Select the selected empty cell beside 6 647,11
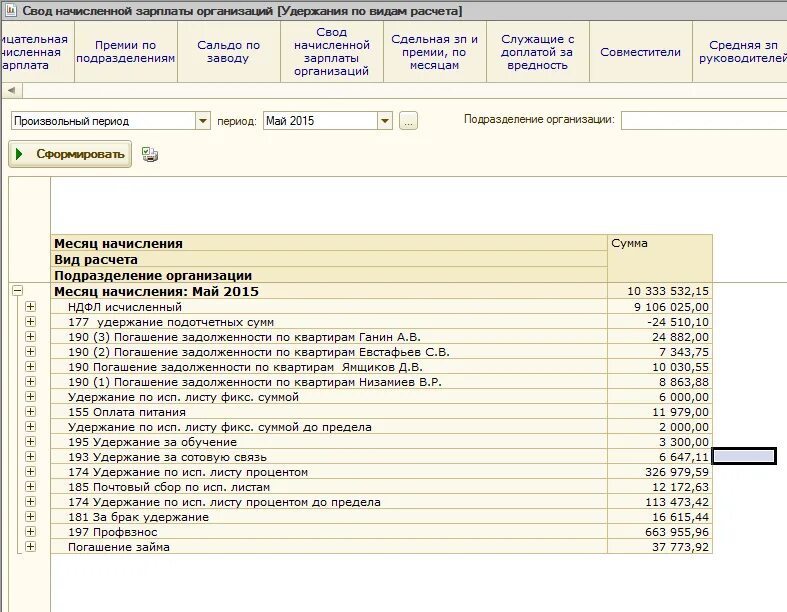Viewport: 787px width, 612px height. [x=744, y=456]
